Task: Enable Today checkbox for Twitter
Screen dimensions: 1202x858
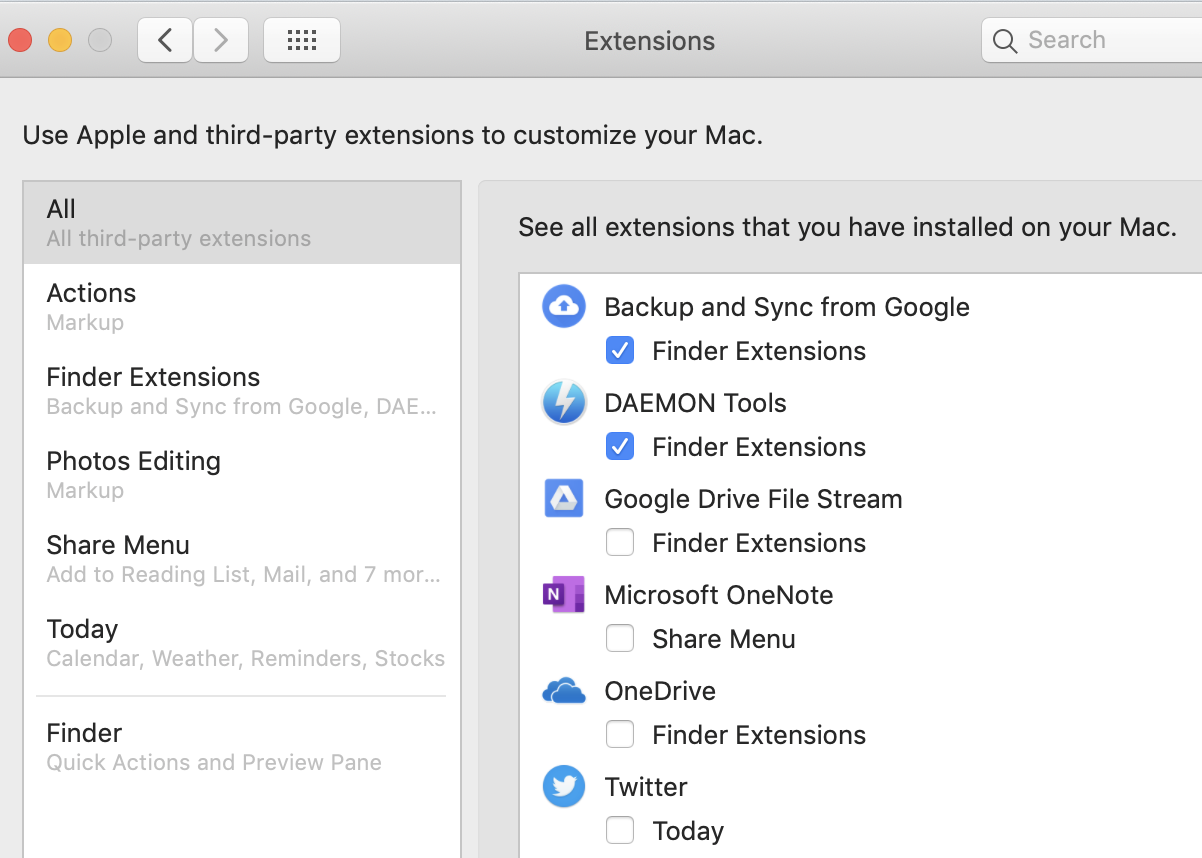Action: pyautogui.click(x=620, y=831)
